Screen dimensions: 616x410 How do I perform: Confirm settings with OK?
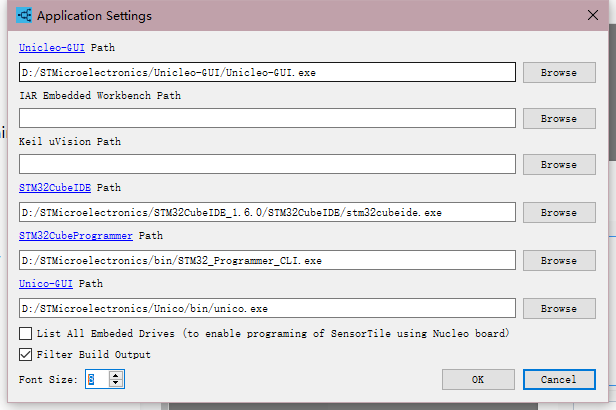tap(478, 379)
